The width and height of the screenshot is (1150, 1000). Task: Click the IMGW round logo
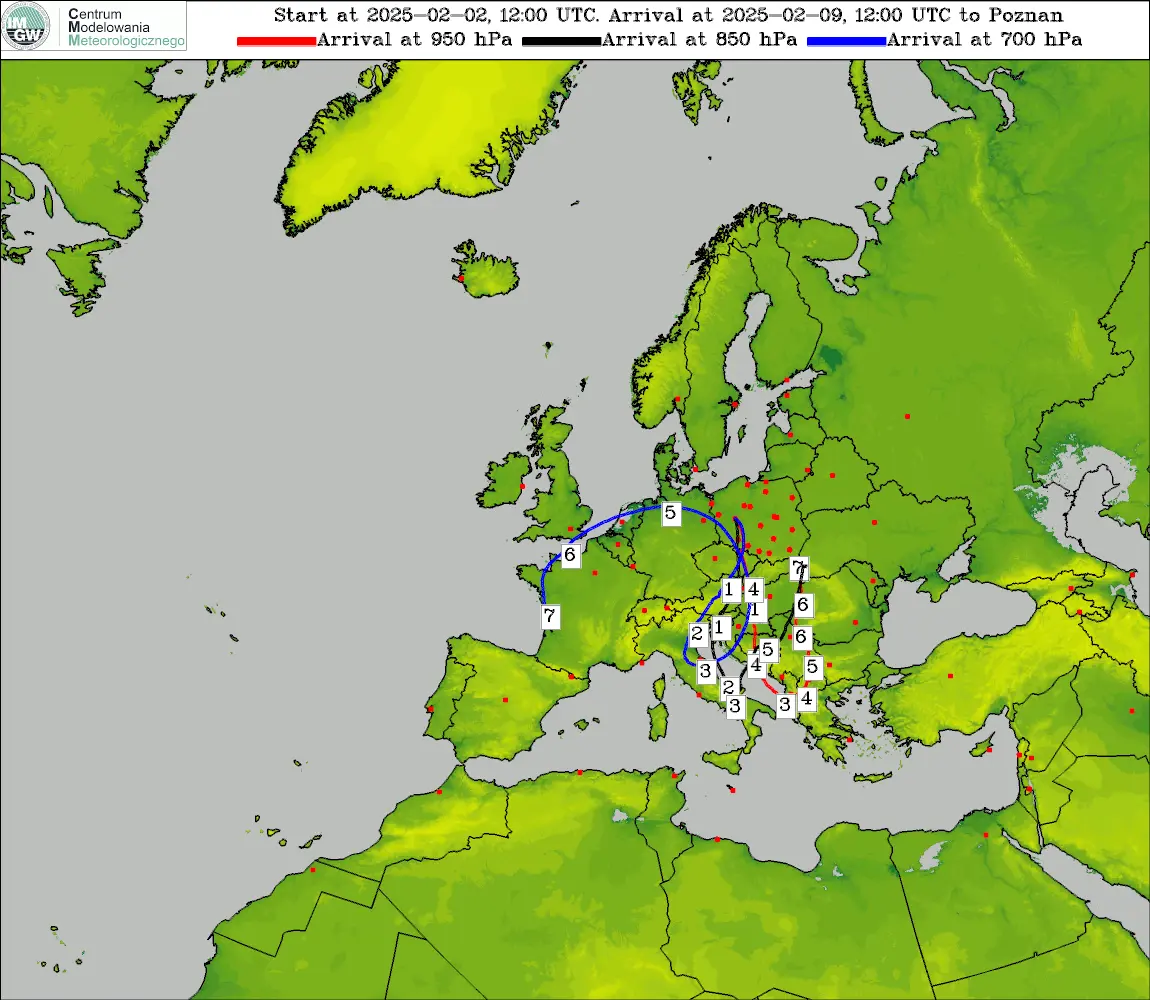[26, 26]
